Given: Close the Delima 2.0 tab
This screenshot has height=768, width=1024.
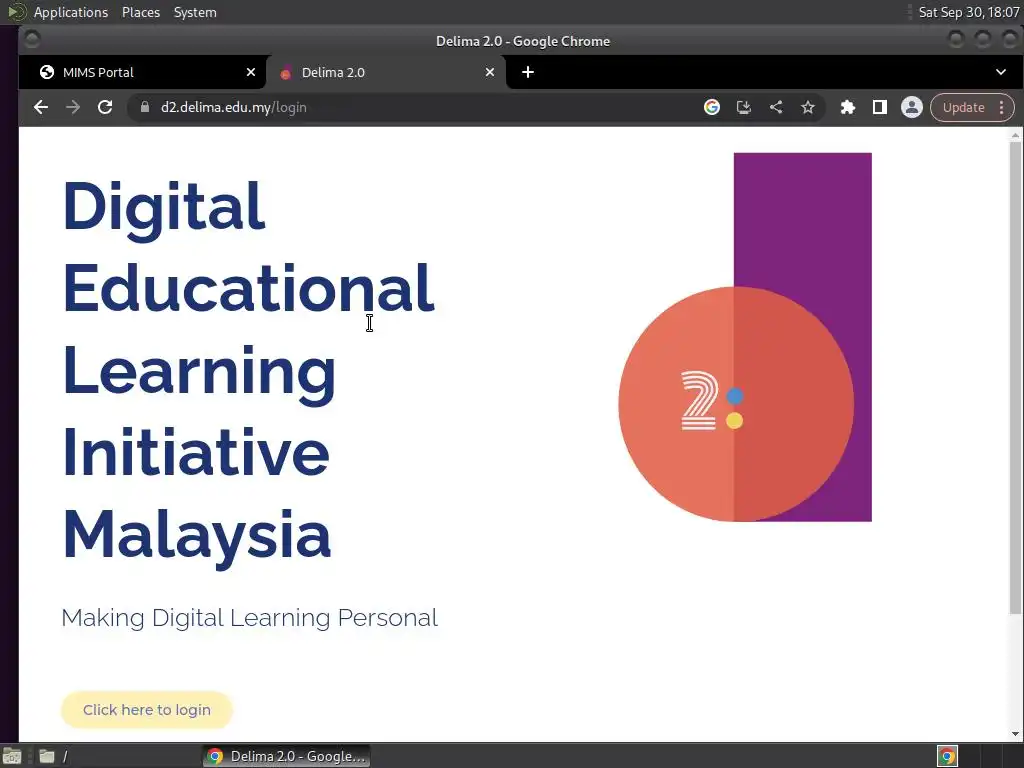Looking at the screenshot, I should tap(490, 72).
